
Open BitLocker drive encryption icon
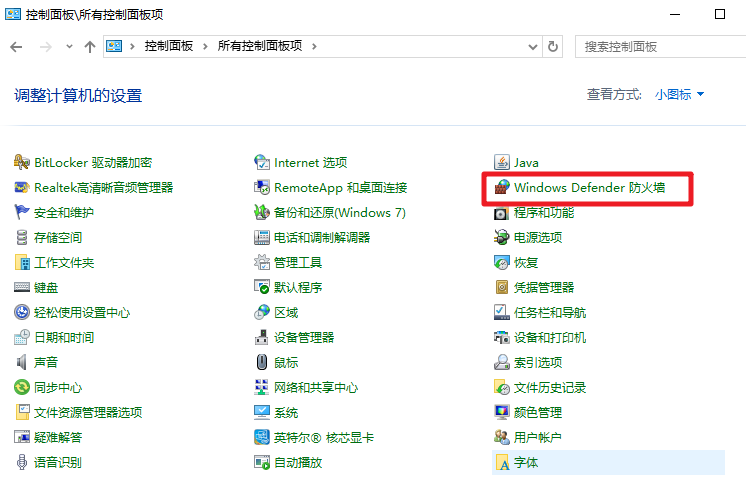pos(22,163)
